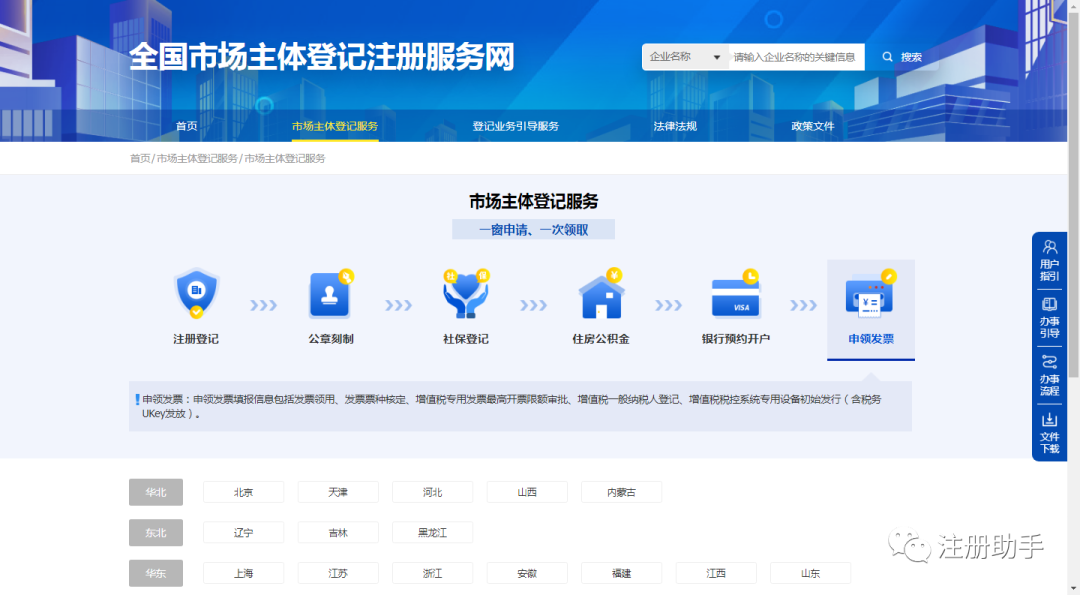1080x595 pixels.
Task: Go to the 首页 navigation tab
Action: pos(187,126)
